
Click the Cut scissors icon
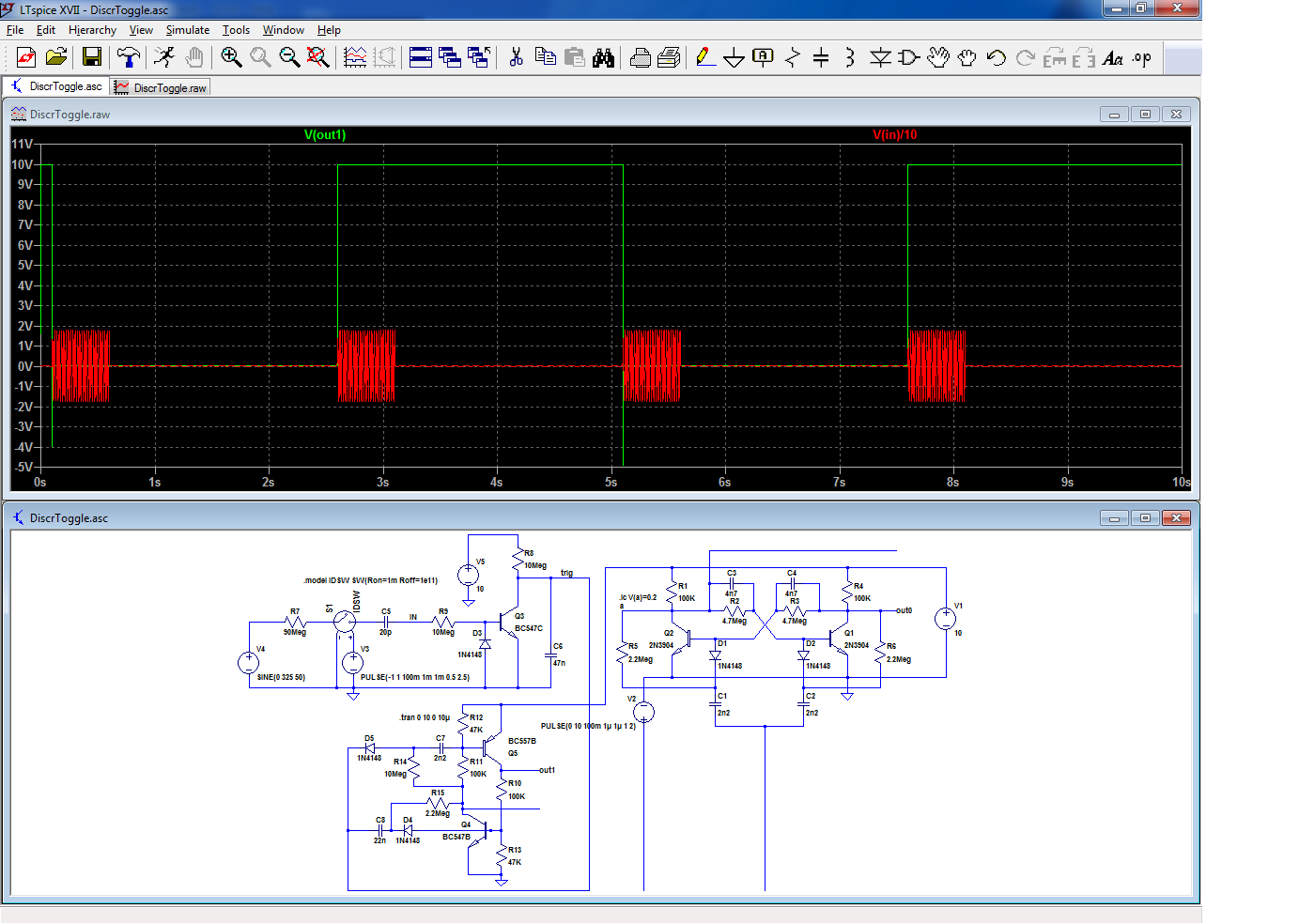pyautogui.click(x=516, y=57)
